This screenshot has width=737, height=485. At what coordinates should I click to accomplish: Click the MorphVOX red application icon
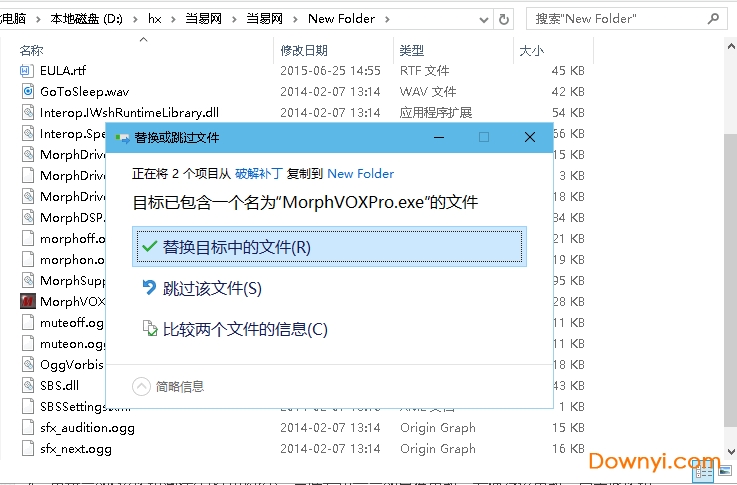click(x=27, y=301)
